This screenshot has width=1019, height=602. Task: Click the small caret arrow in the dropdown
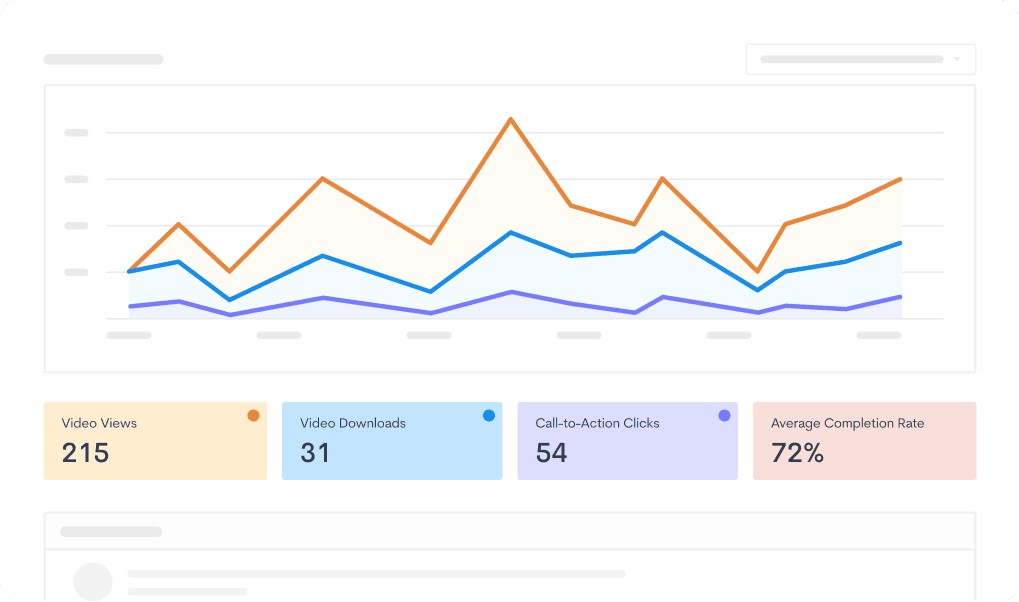pyautogui.click(x=957, y=59)
